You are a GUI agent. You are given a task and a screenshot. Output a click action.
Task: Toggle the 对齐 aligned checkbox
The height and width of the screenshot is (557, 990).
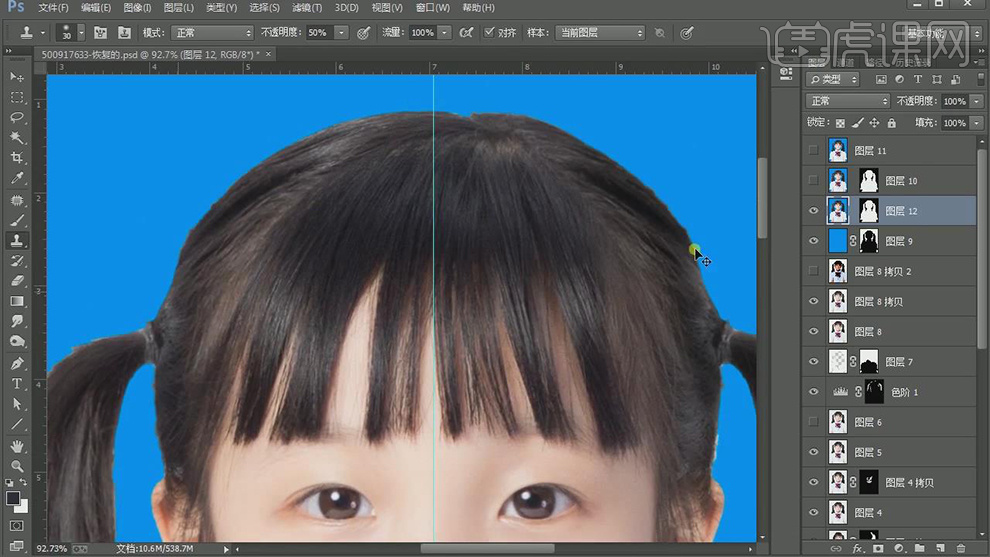click(489, 32)
